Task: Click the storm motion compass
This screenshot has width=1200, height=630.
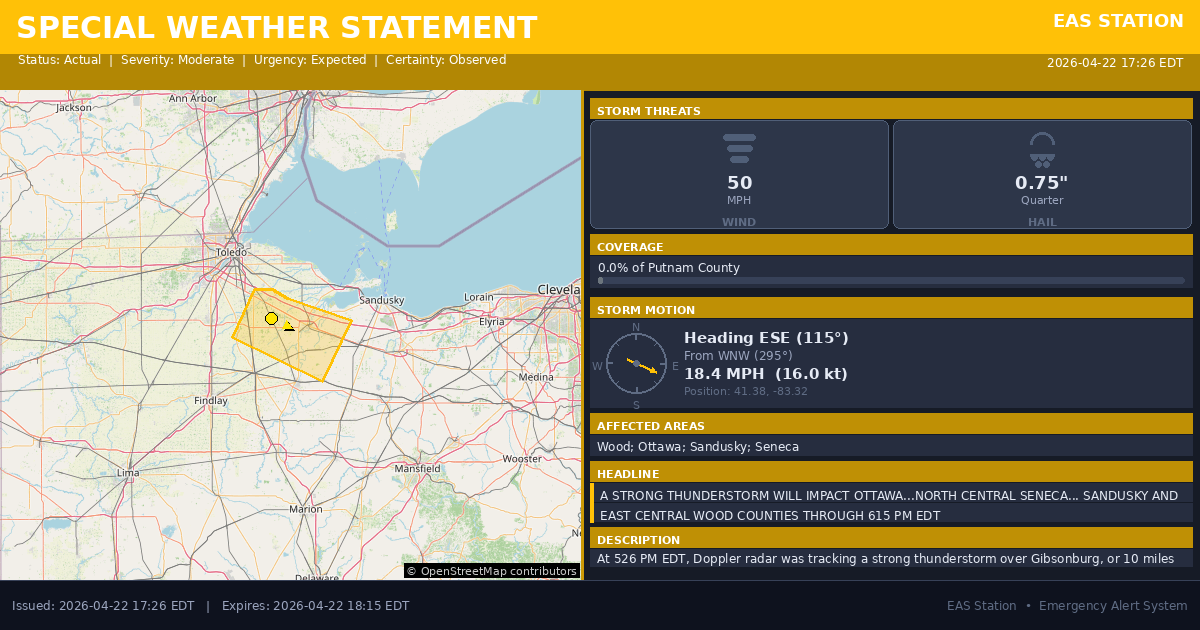Action: [x=636, y=364]
